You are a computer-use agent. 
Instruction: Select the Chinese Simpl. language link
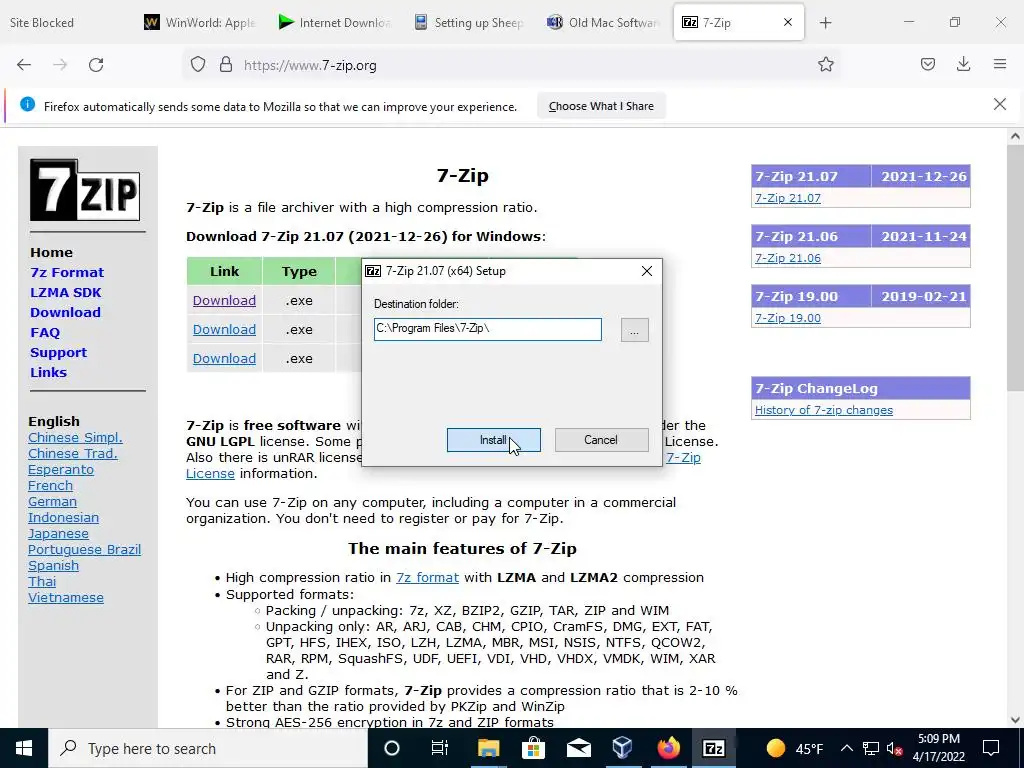(x=75, y=438)
